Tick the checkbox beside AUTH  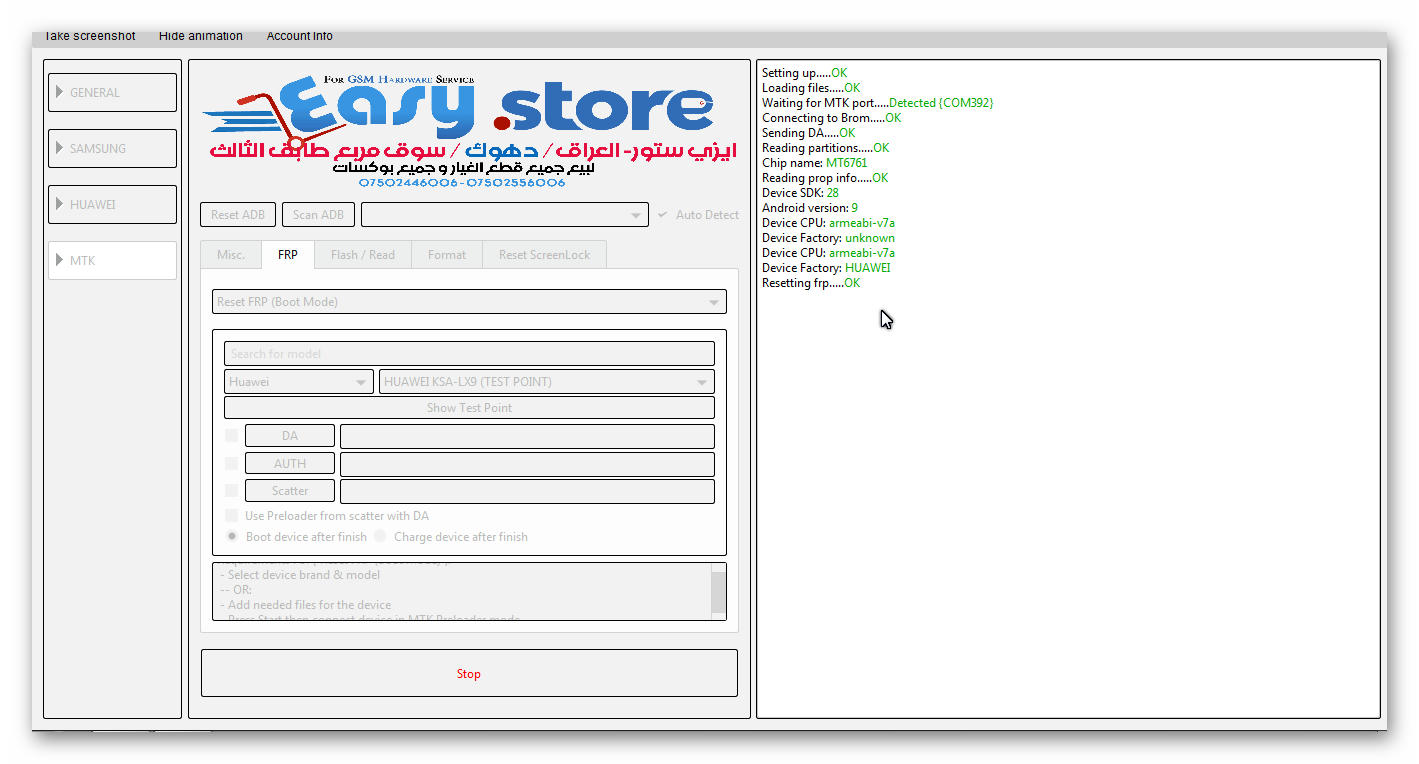point(232,464)
